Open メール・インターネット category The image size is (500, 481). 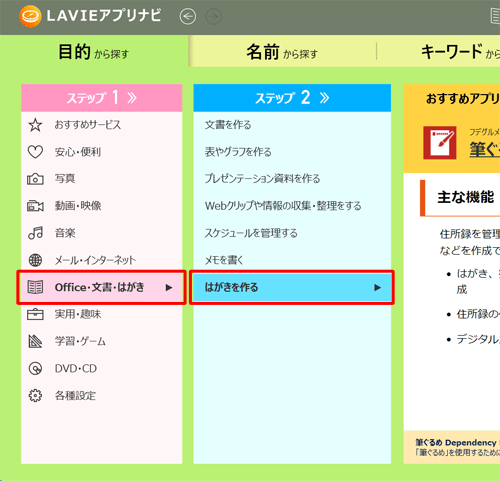pos(102,260)
